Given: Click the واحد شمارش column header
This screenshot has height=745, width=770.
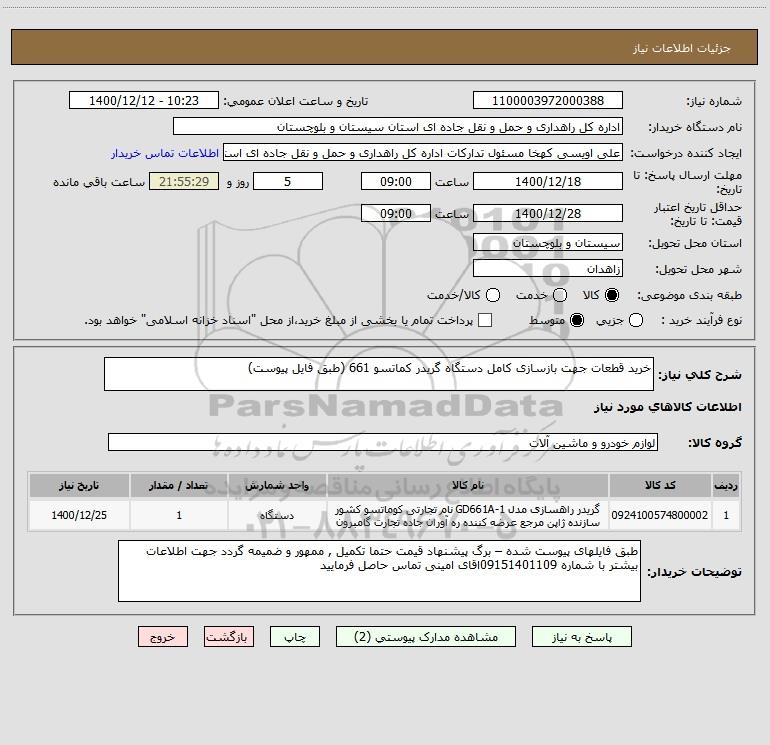Looking at the screenshot, I should pyautogui.click(x=277, y=485).
